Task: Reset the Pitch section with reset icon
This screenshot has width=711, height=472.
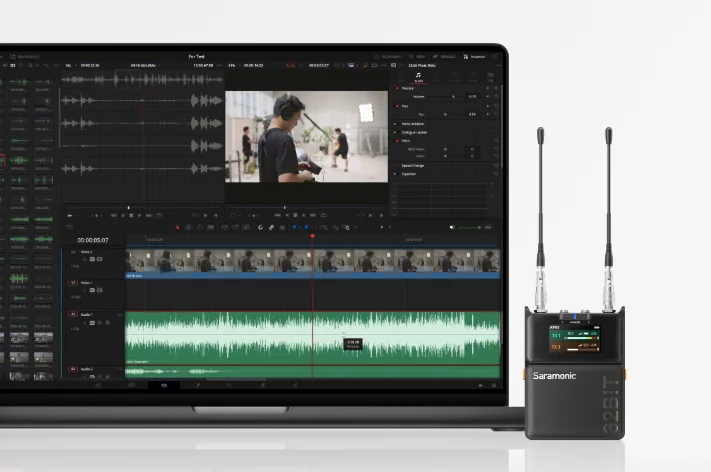Action: pyautogui.click(x=496, y=141)
